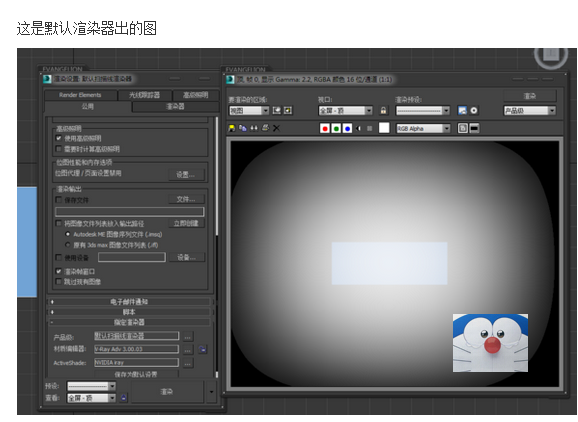The width and height of the screenshot is (578, 422).
Task: Select 原有 3ds max 图像文件列表 radio button
Action: click(67, 245)
